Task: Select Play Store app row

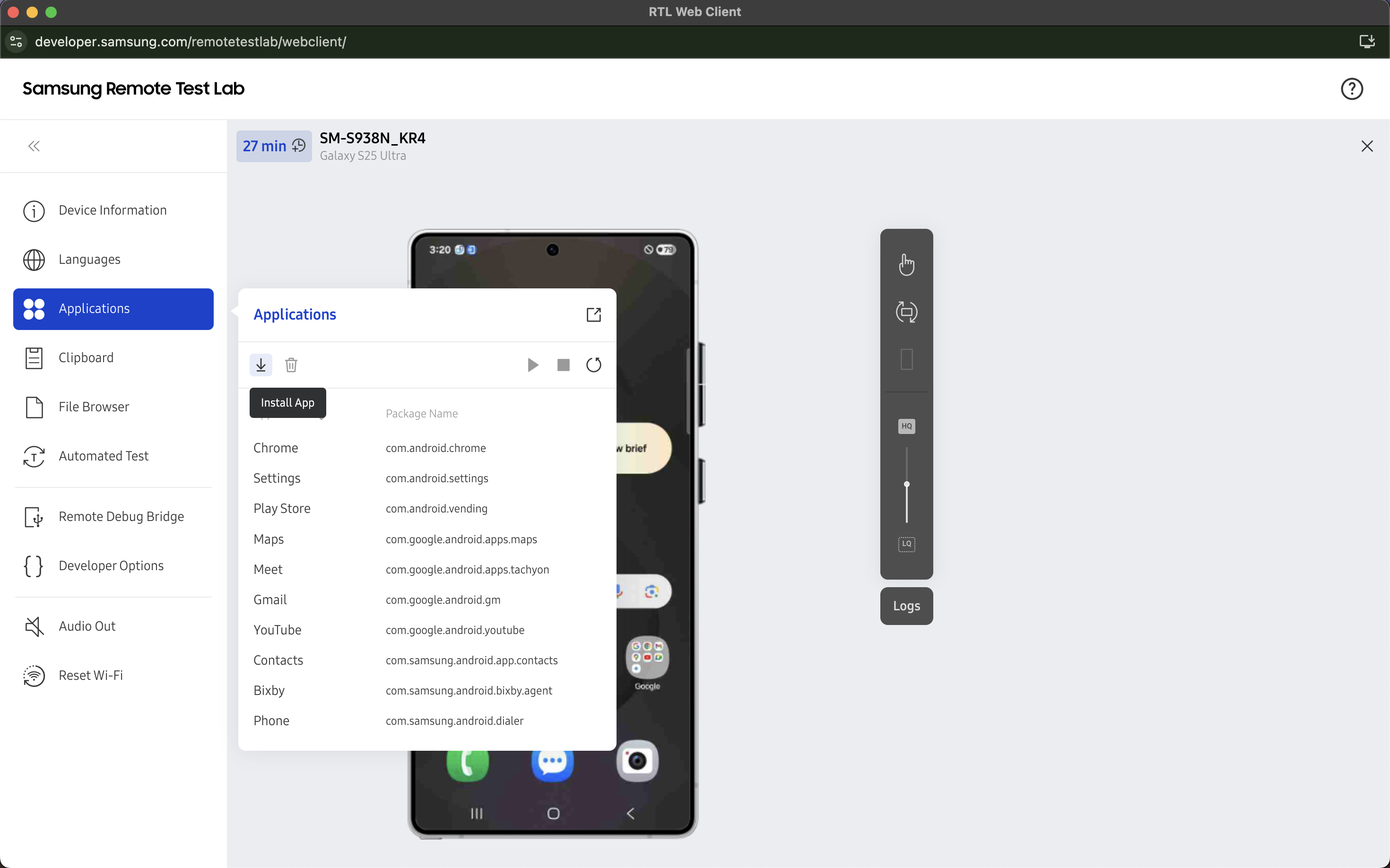Action: click(x=427, y=509)
